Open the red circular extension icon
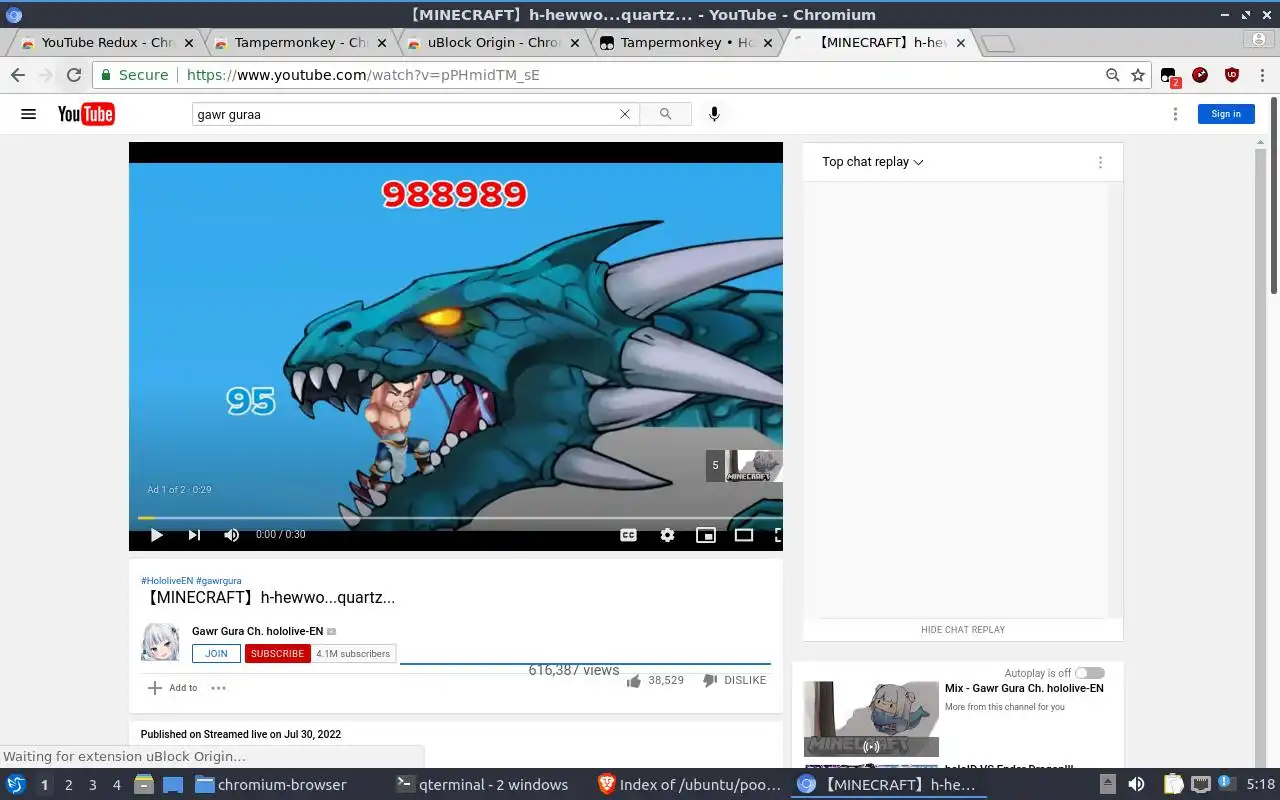The height and width of the screenshot is (800, 1280). tap(1200, 75)
